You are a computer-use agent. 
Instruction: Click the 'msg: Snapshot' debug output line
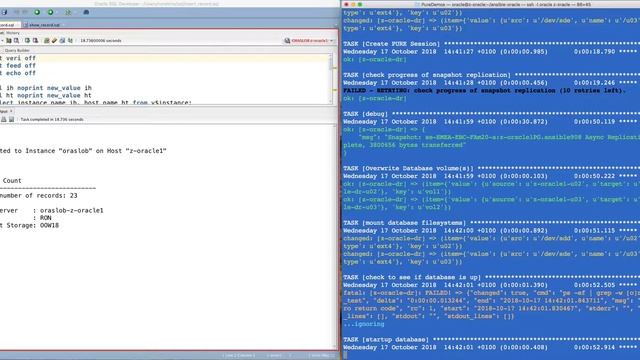click(499, 137)
